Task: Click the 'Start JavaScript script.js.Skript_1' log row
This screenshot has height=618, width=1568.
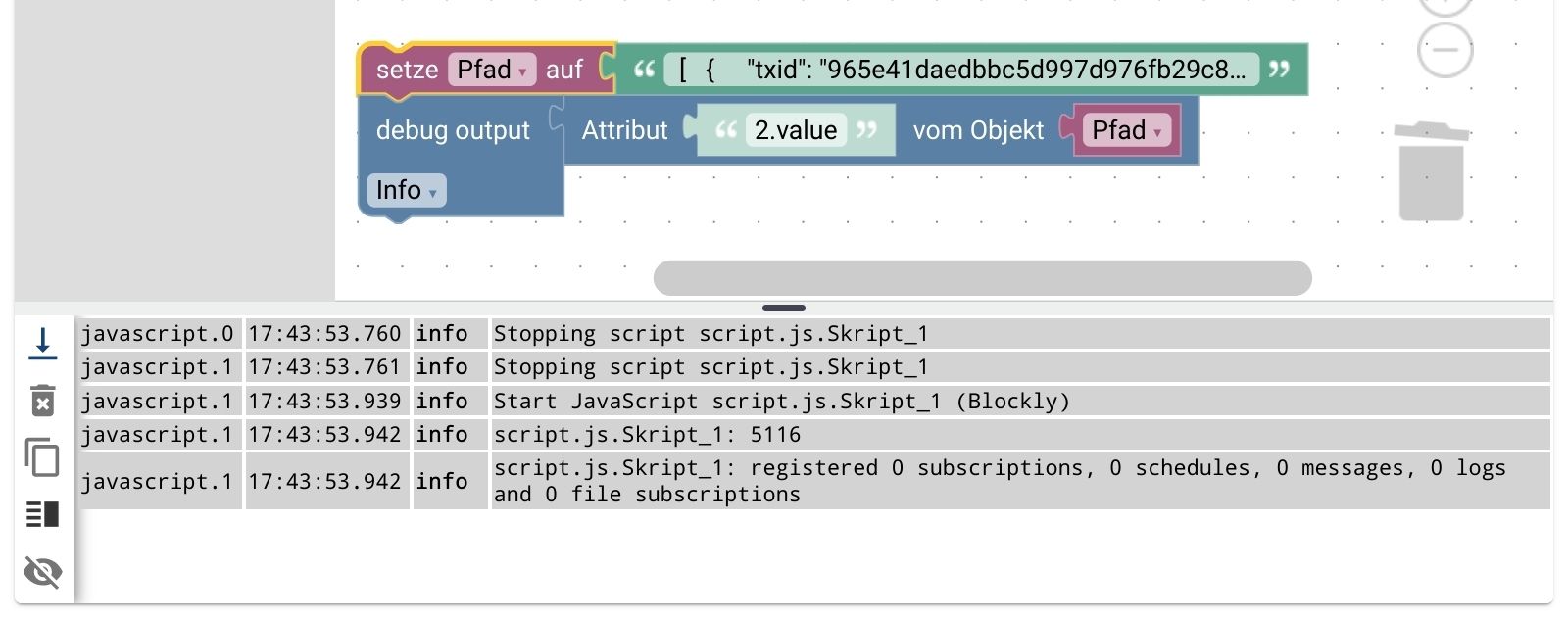Action: coord(781,401)
